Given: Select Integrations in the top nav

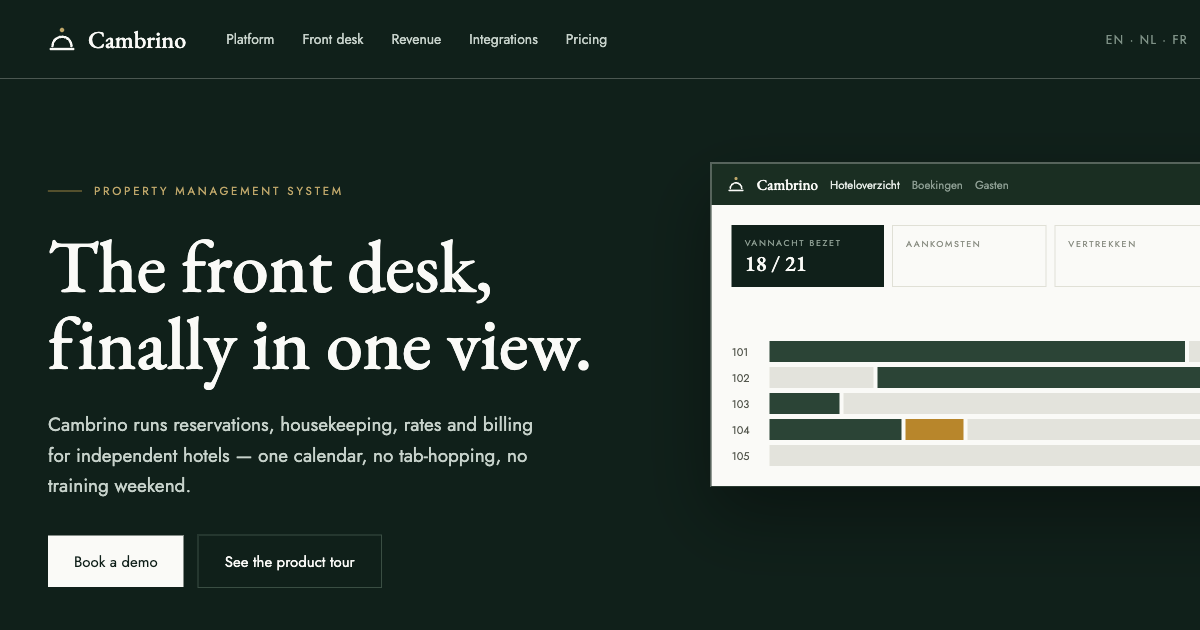Looking at the screenshot, I should pos(503,40).
